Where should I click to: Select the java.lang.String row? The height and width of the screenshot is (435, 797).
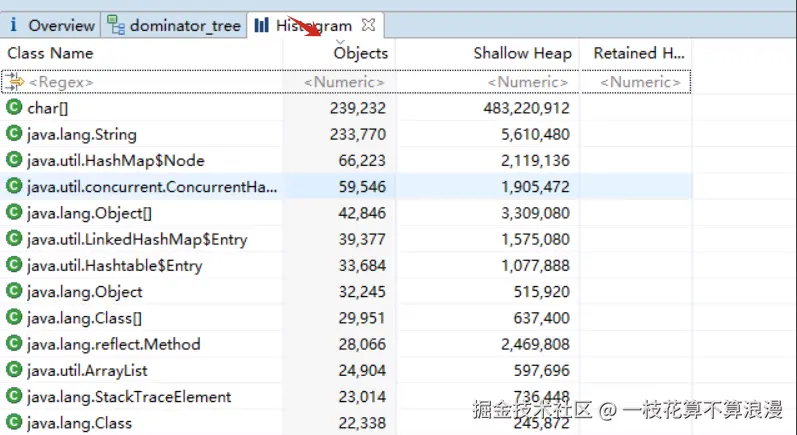346,134
